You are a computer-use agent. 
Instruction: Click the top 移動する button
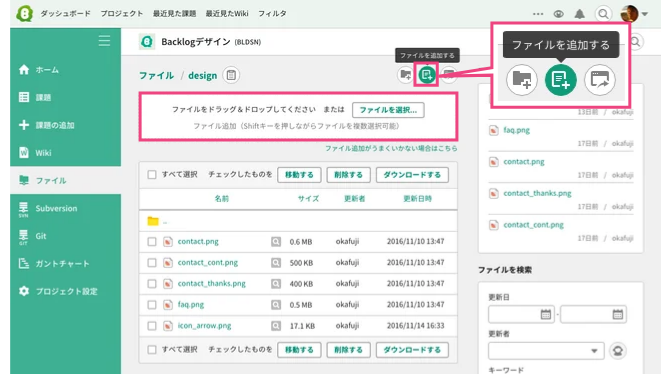[x=299, y=175]
